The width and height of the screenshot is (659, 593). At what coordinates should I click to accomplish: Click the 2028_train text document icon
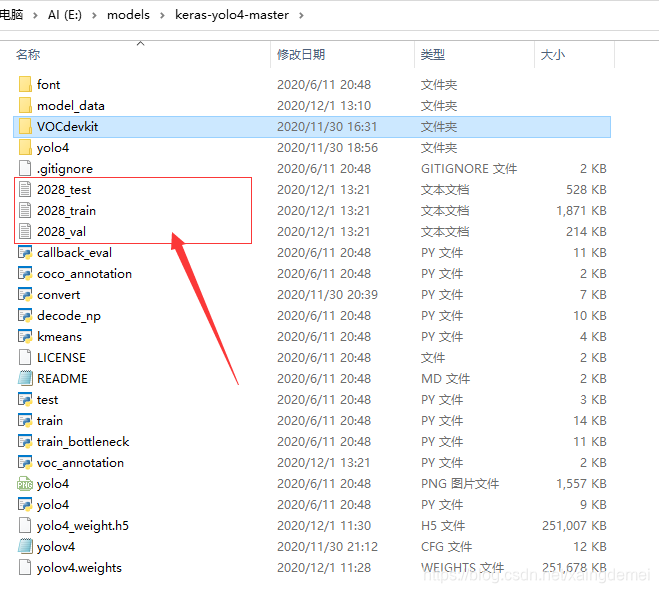pyautogui.click(x=25, y=210)
